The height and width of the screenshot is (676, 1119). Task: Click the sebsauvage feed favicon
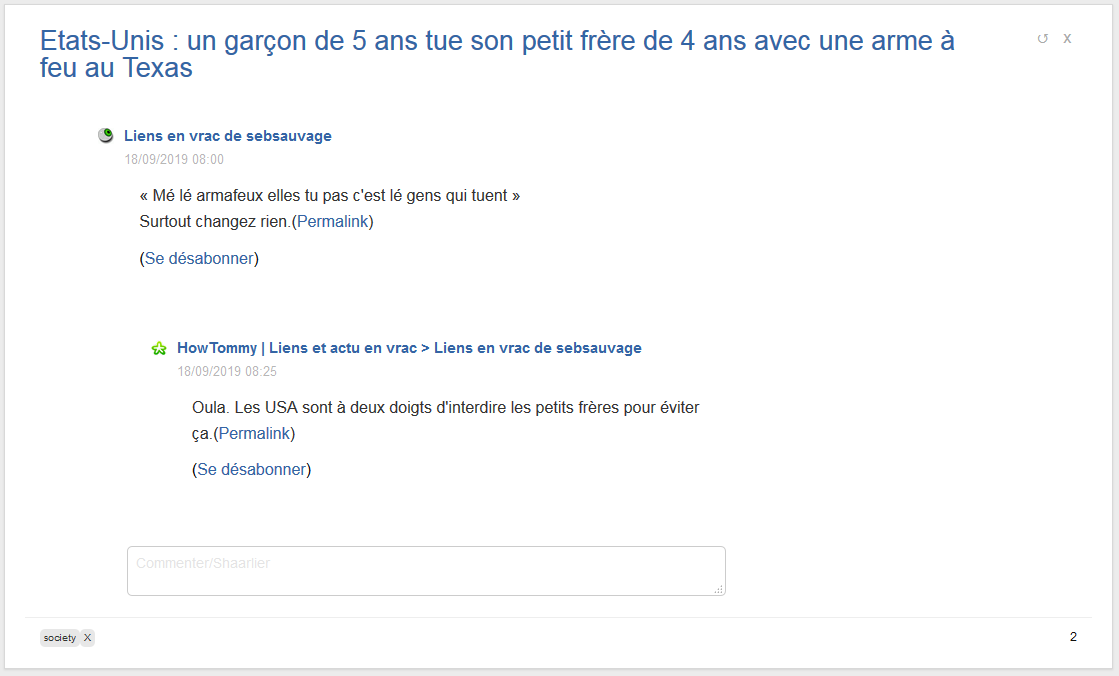106,136
